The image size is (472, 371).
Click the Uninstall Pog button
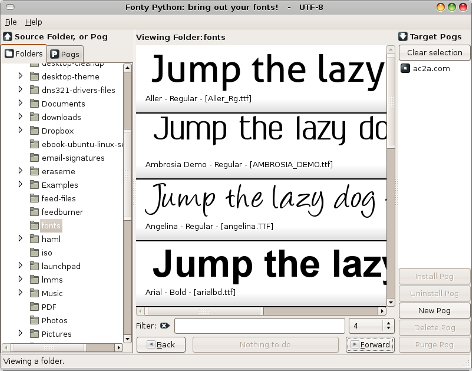tap(434, 294)
